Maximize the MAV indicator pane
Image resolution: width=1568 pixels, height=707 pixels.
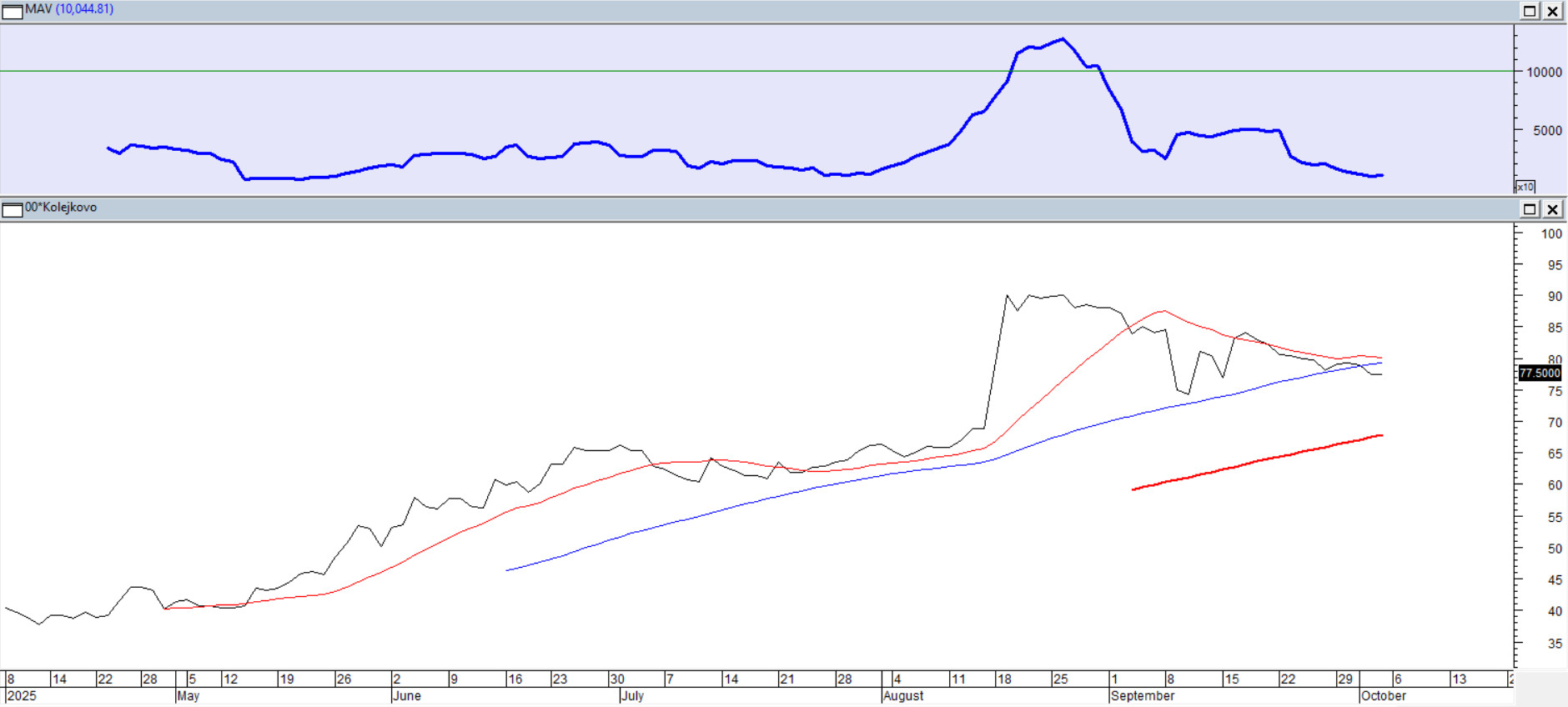1530,11
